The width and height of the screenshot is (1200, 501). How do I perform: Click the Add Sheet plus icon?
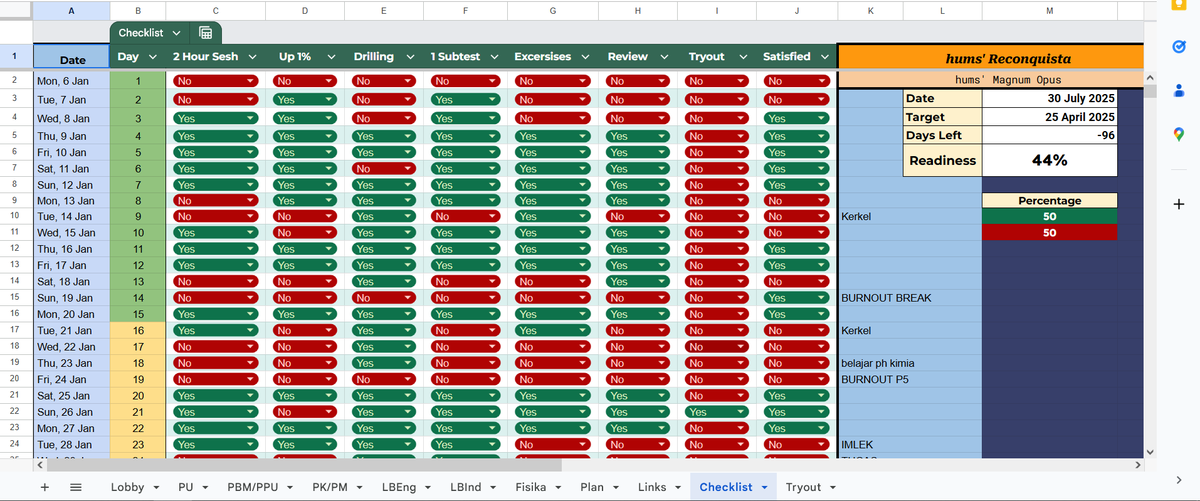click(44, 487)
